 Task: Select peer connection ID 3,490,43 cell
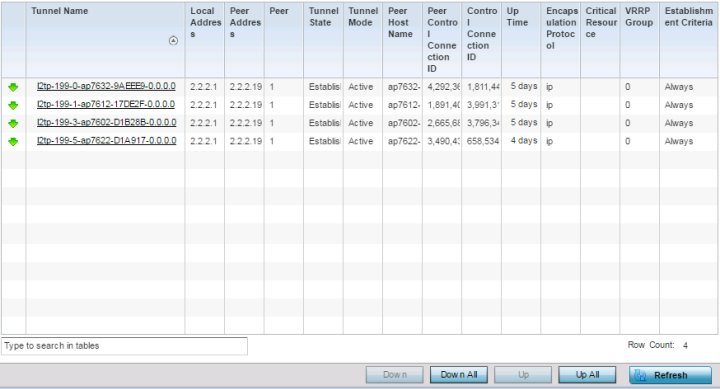pyautogui.click(x=442, y=141)
